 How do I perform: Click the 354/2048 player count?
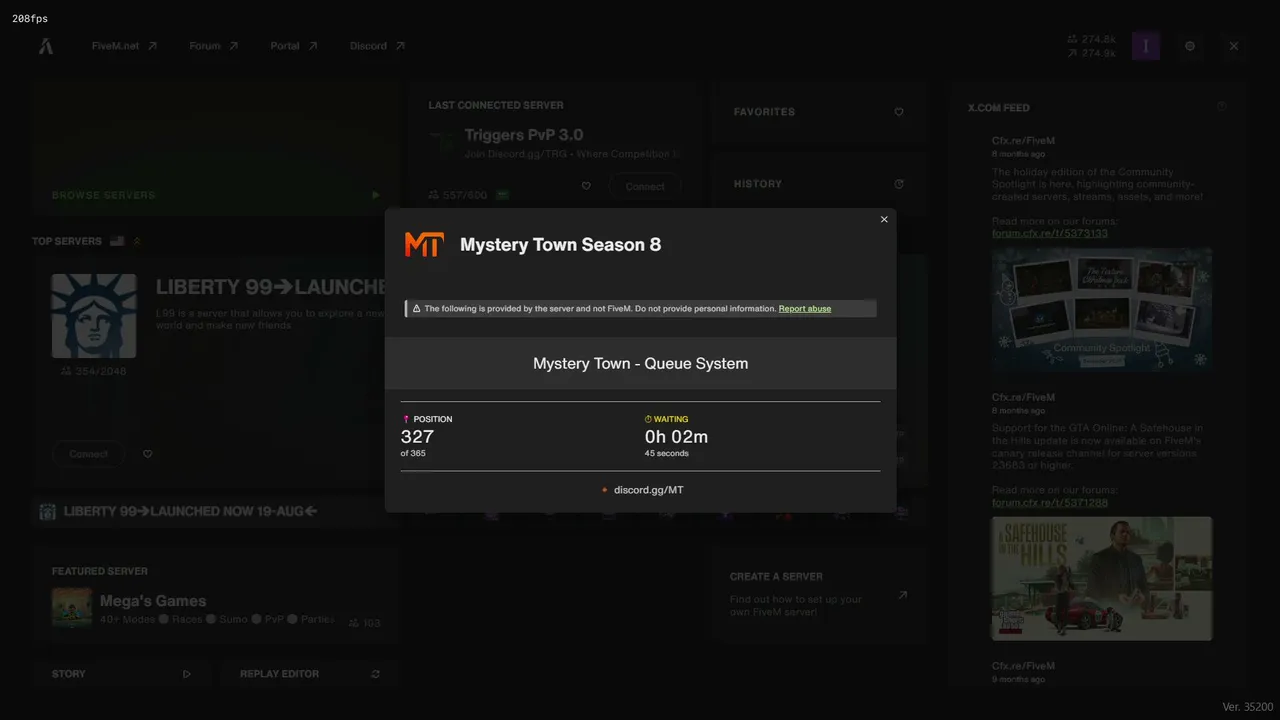pyautogui.click(x=93, y=371)
